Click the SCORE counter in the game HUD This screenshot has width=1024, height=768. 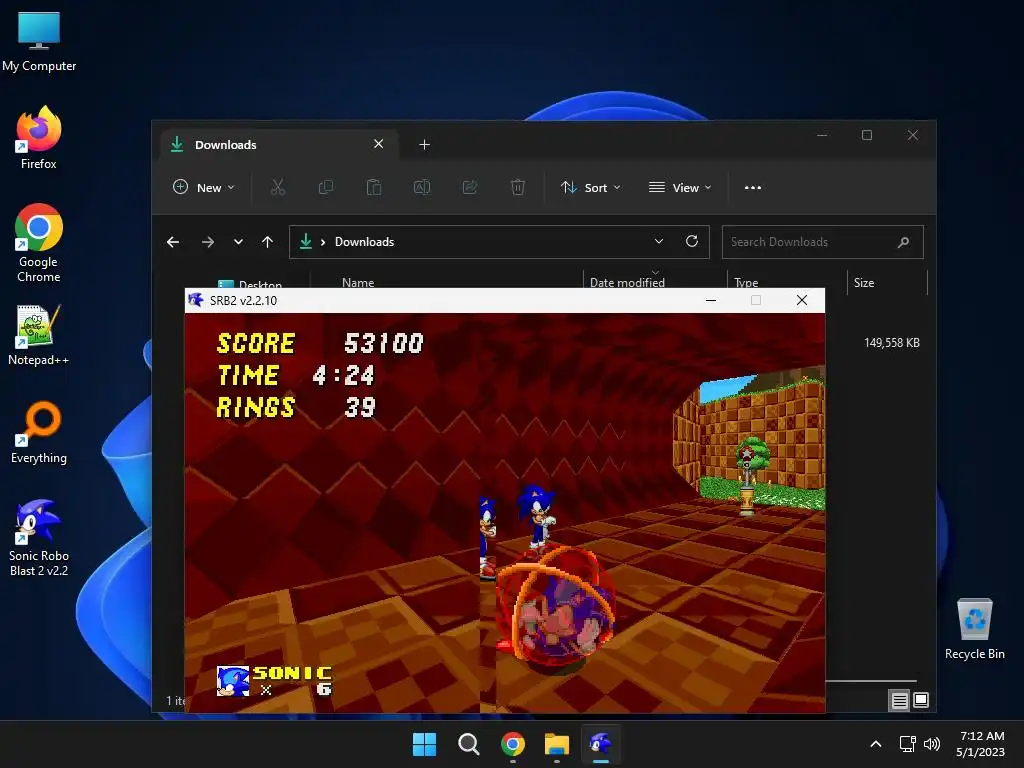[x=320, y=344]
